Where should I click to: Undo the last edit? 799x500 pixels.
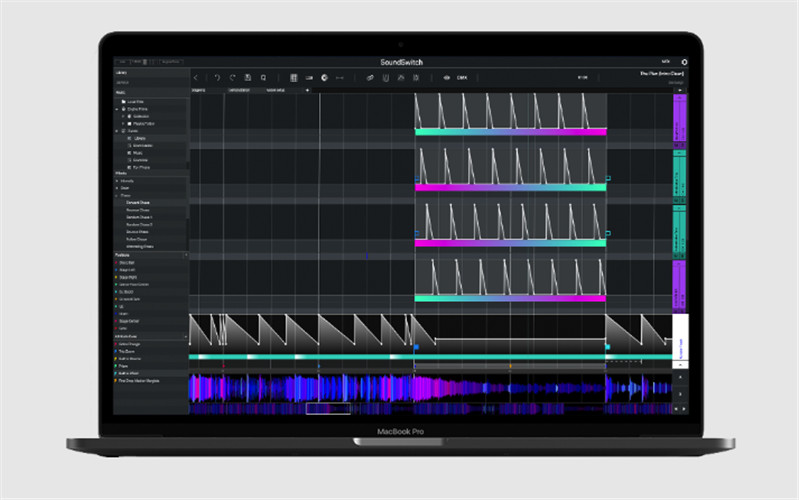[x=217, y=78]
